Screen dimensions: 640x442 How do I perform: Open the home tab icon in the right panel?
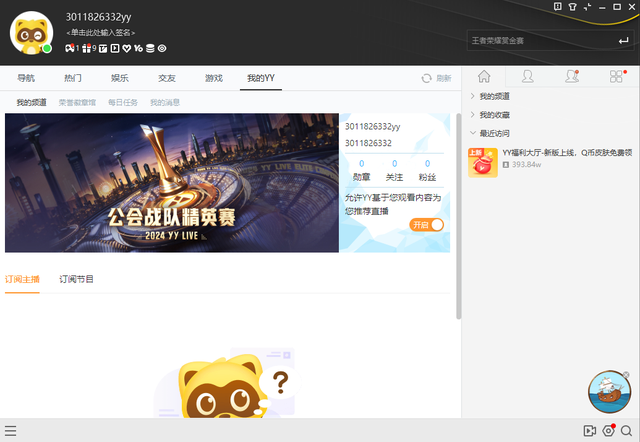pos(484,76)
